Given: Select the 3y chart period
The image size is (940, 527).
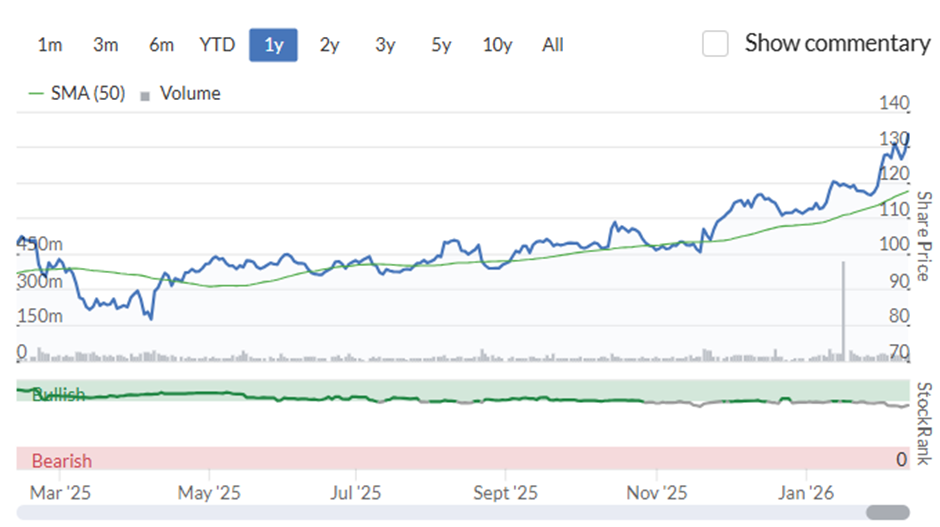Looking at the screenshot, I should [385, 45].
